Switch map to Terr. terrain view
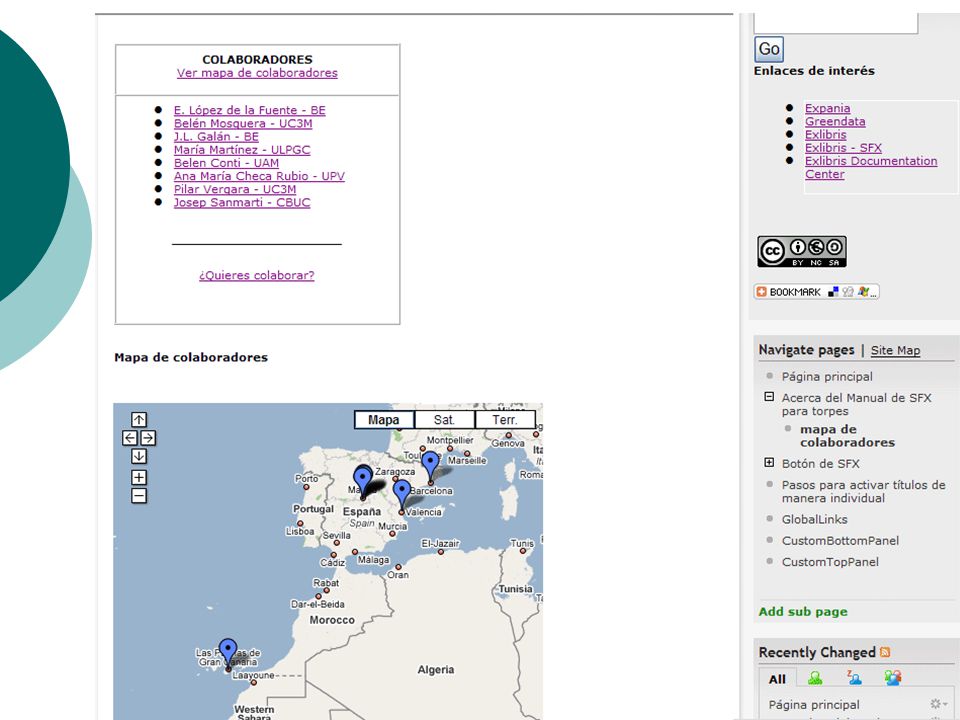 (505, 420)
